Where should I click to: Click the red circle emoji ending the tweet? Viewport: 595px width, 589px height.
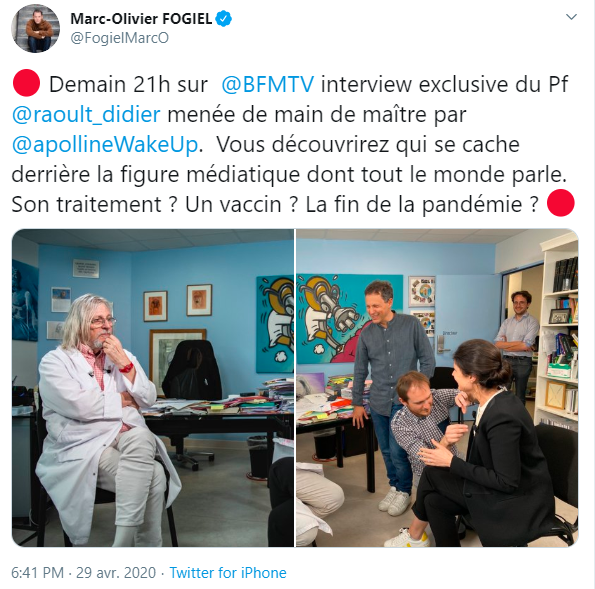pos(560,203)
